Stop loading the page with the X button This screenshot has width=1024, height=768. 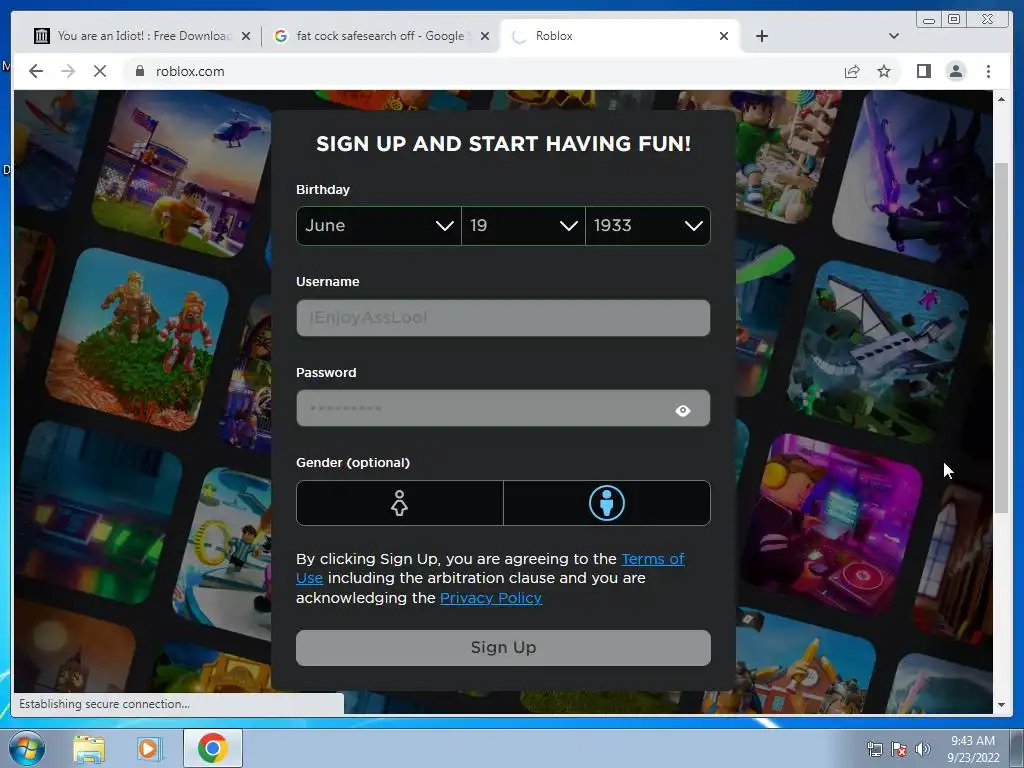(x=100, y=71)
